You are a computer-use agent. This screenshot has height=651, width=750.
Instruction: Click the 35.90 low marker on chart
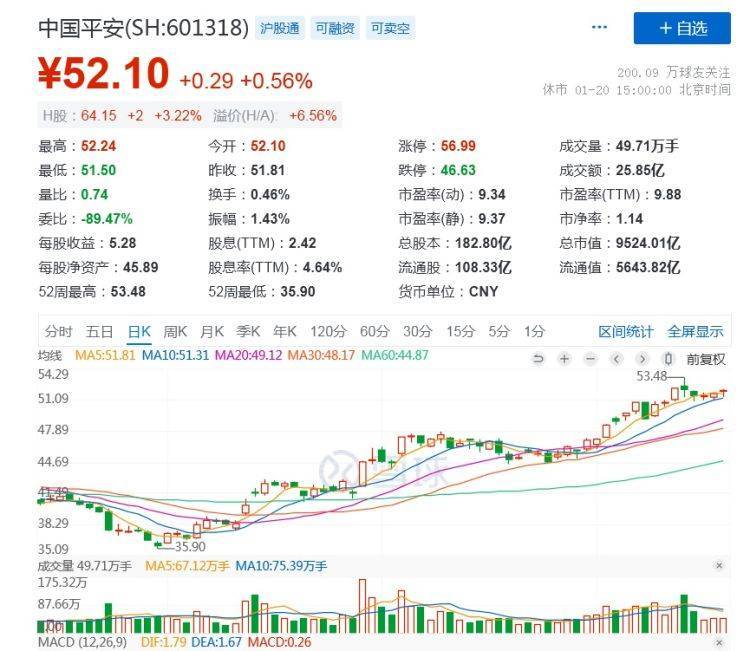190,547
